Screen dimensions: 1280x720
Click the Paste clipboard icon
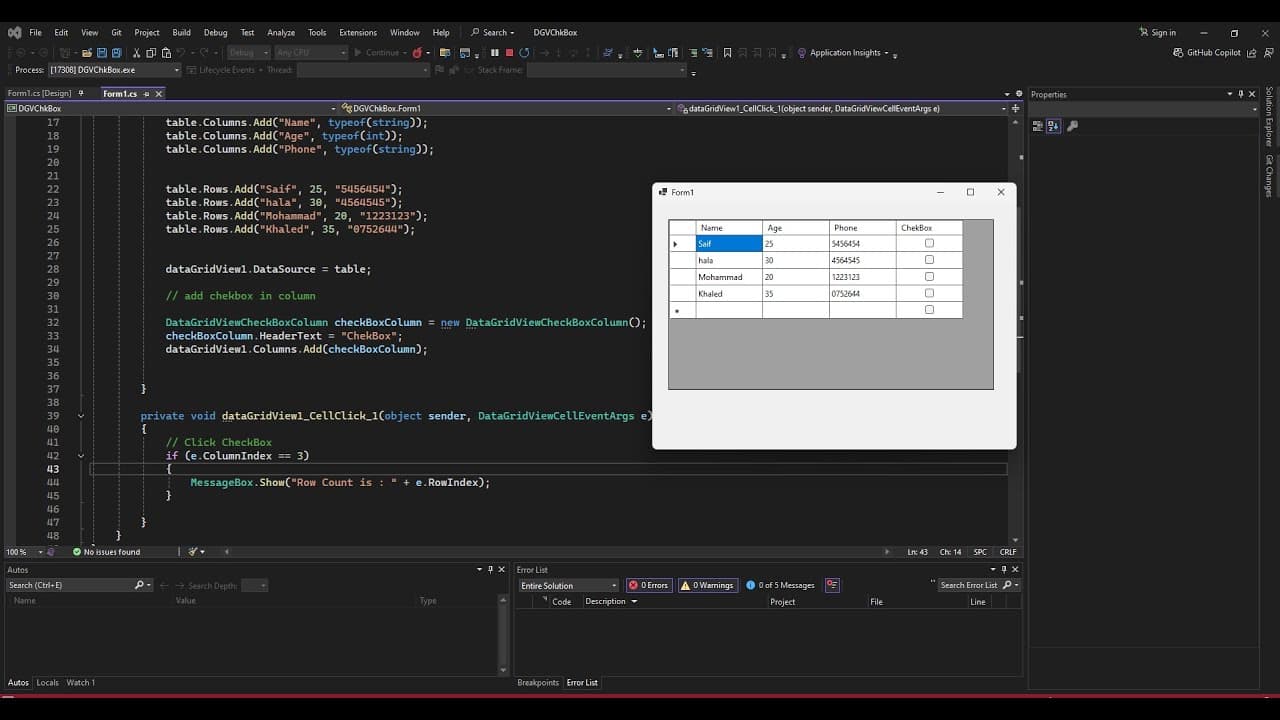pyautogui.click(x=165, y=52)
